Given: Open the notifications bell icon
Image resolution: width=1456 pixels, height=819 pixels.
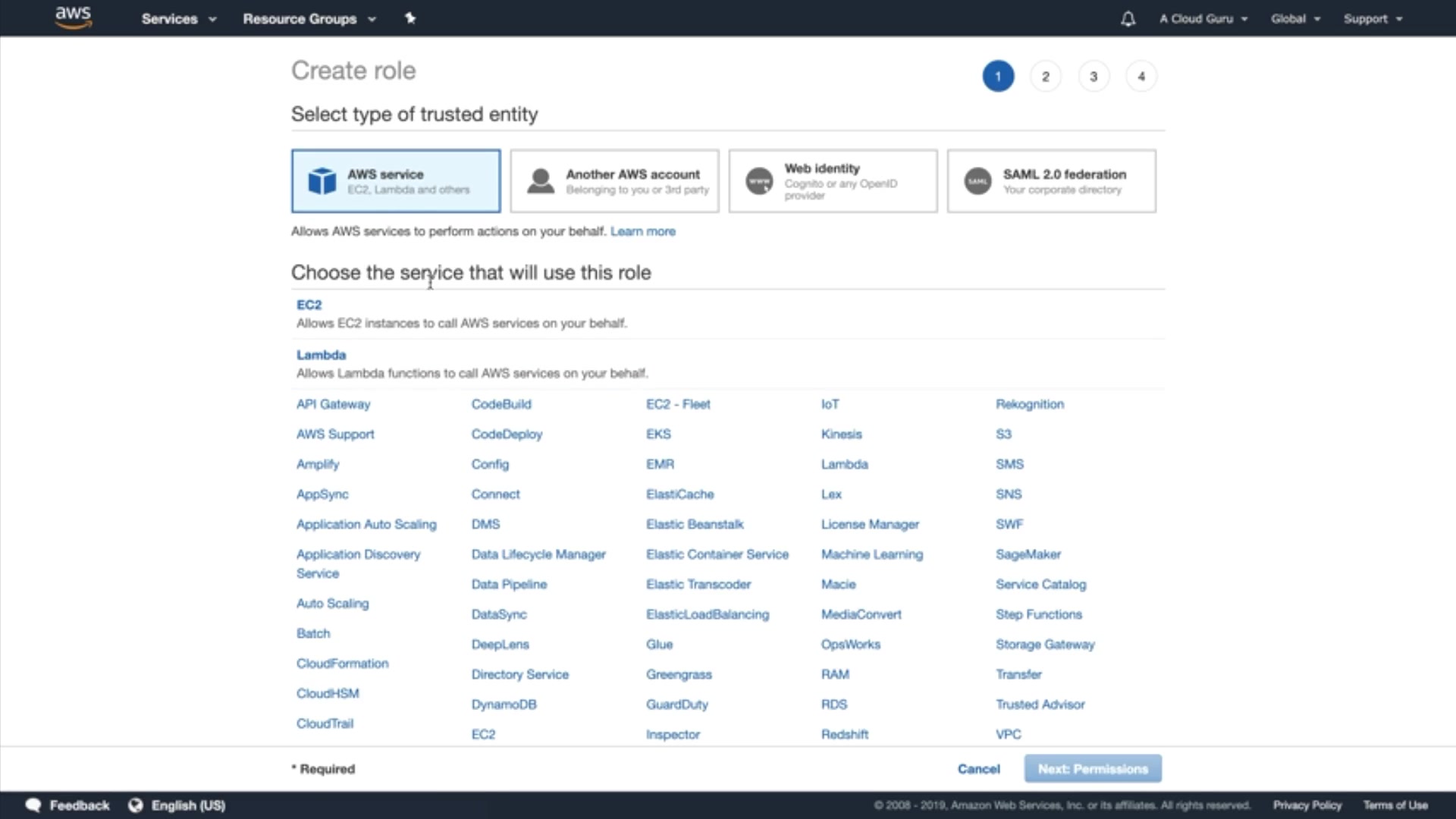Looking at the screenshot, I should [1128, 19].
